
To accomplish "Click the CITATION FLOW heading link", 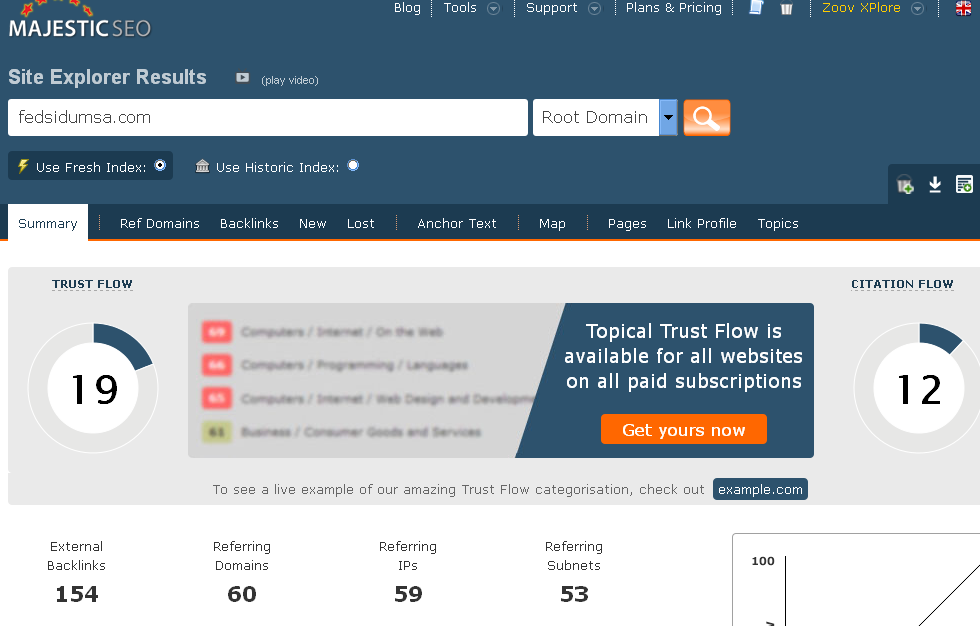I will pos(902,284).
